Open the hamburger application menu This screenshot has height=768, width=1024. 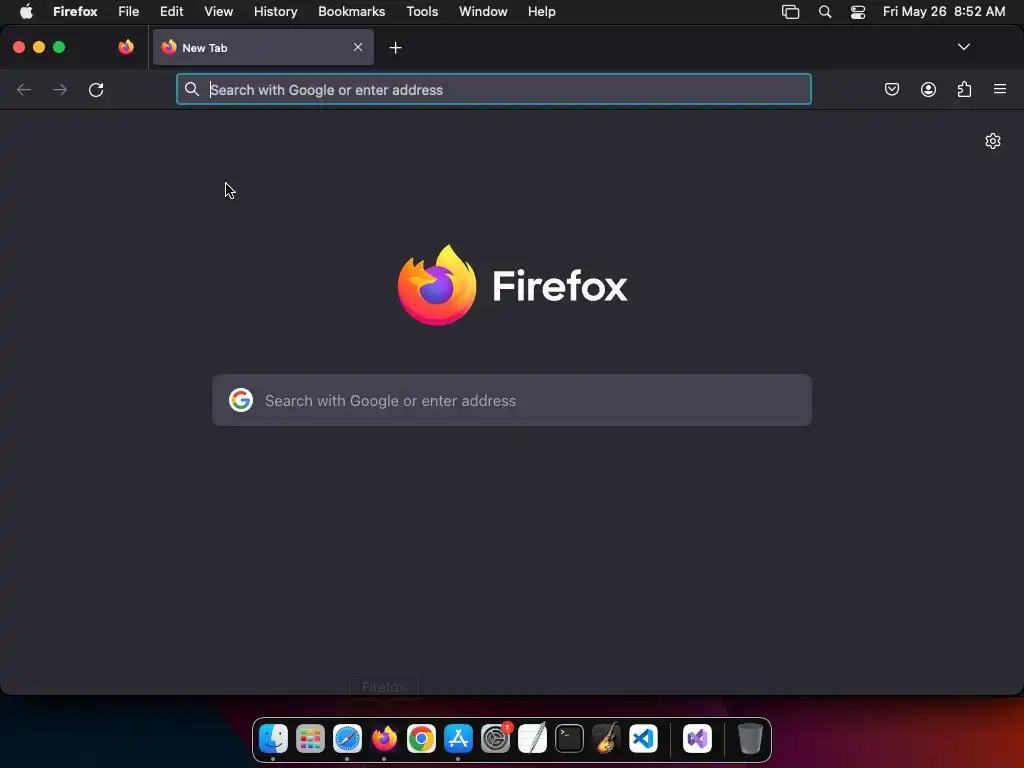[1000, 89]
